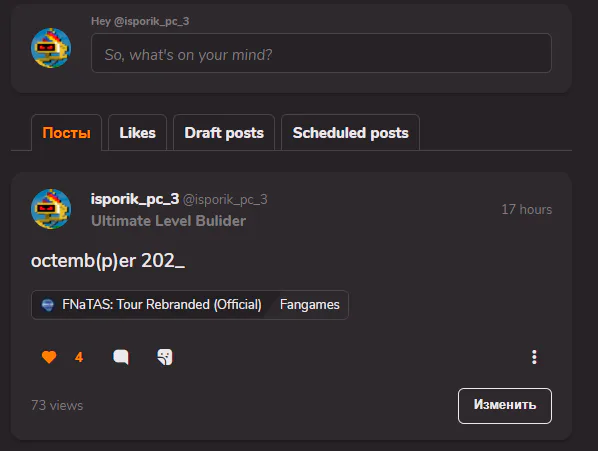Click your avatar beside the compose box
Image resolution: width=598 pixels, height=451 pixels.
[51, 48]
